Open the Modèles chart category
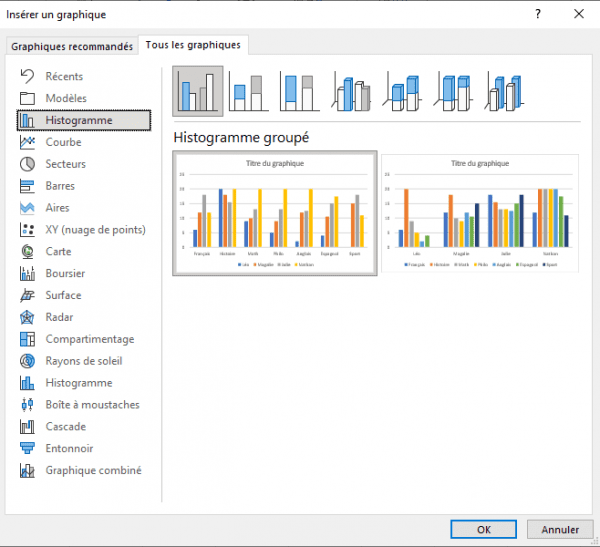 pyautogui.click(x=84, y=98)
